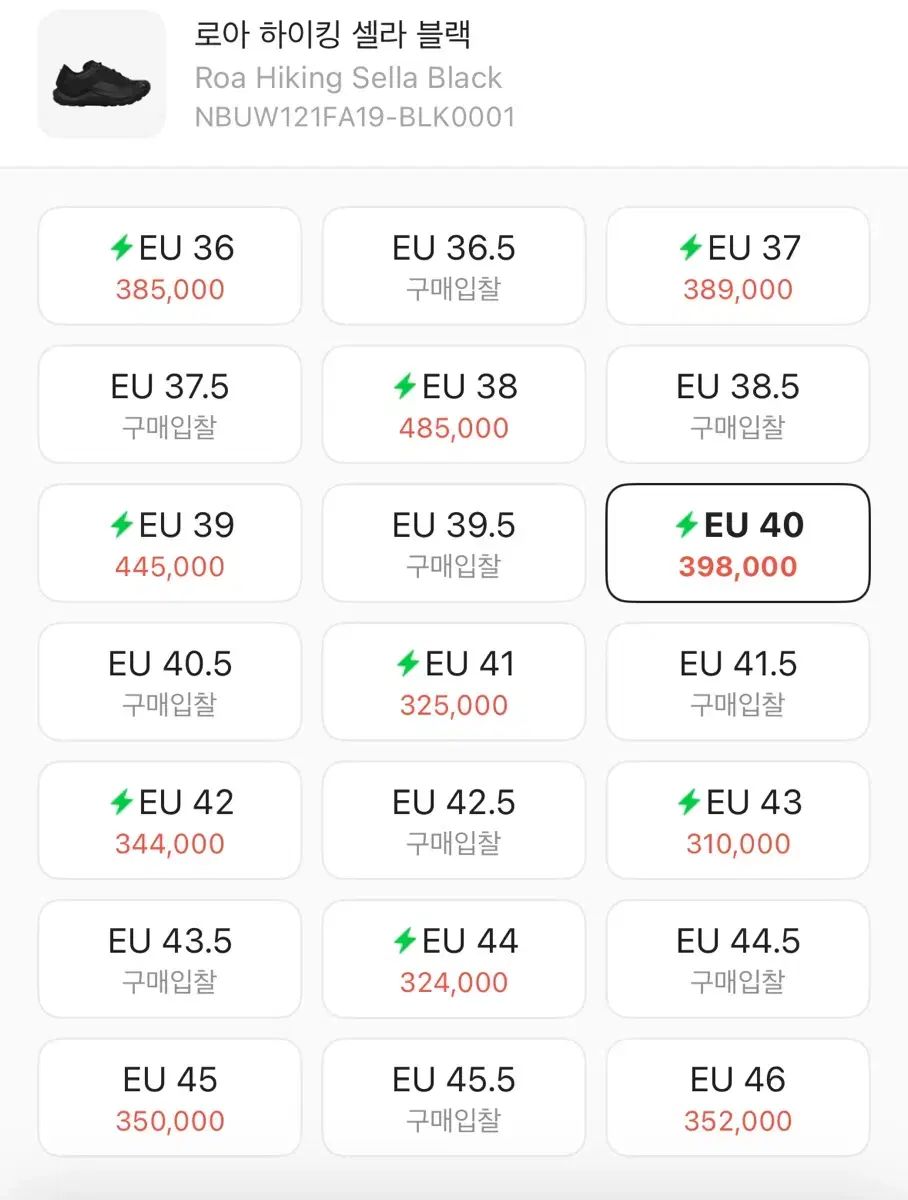Click the lightning icon beside EU 37
Image resolution: width=908 pixels, height=1200 pixels.
[690, 247]
